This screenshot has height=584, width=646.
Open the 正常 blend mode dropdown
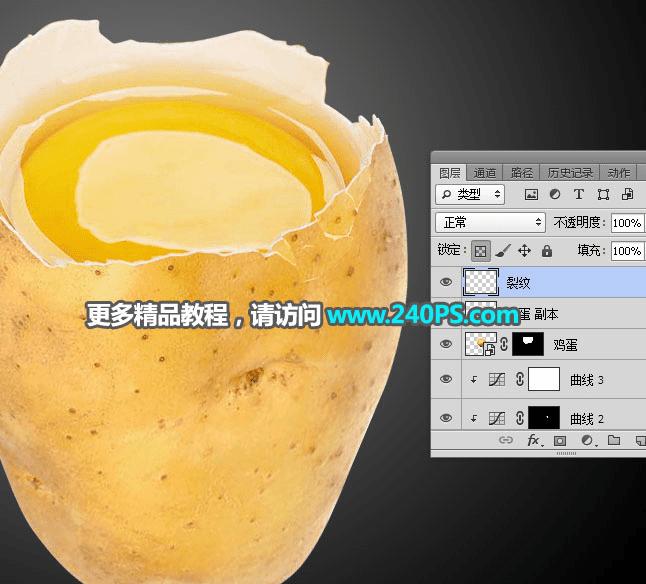[x=490, y=223]
